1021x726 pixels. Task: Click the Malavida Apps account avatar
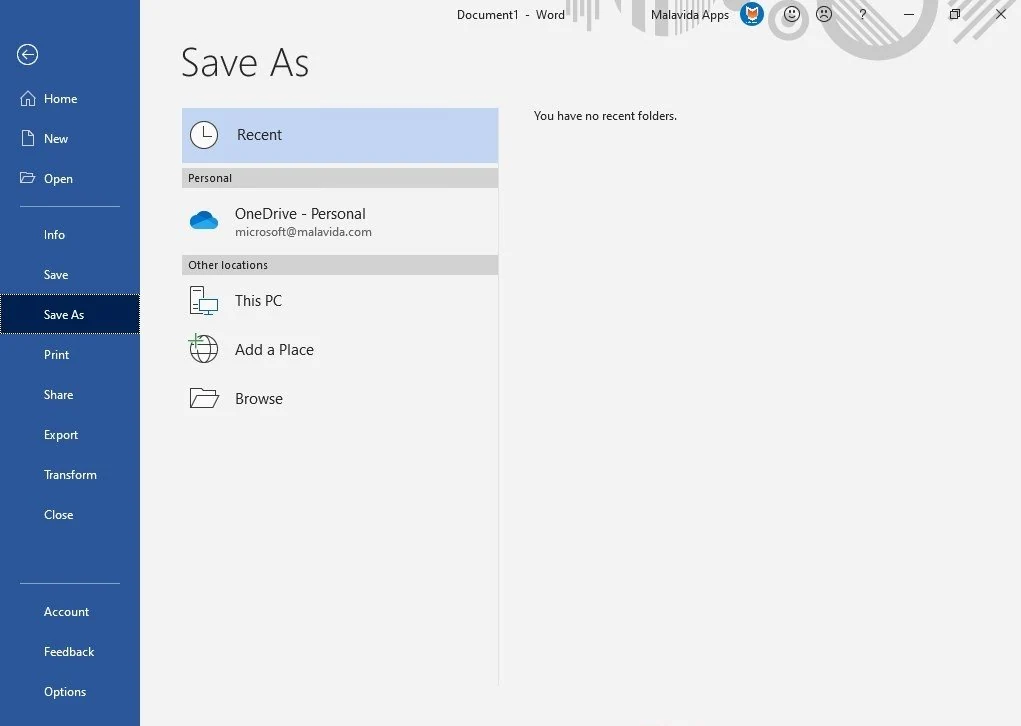(x=751, y=14)
